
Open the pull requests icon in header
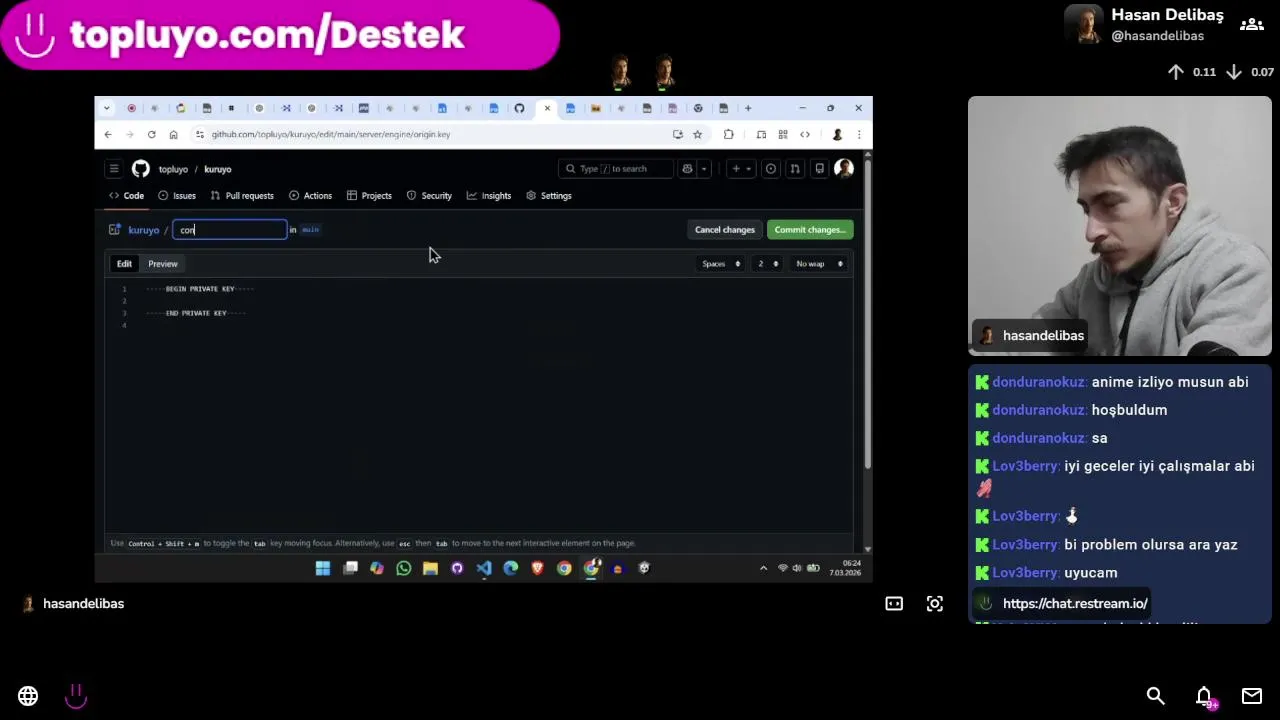(795, 169)
